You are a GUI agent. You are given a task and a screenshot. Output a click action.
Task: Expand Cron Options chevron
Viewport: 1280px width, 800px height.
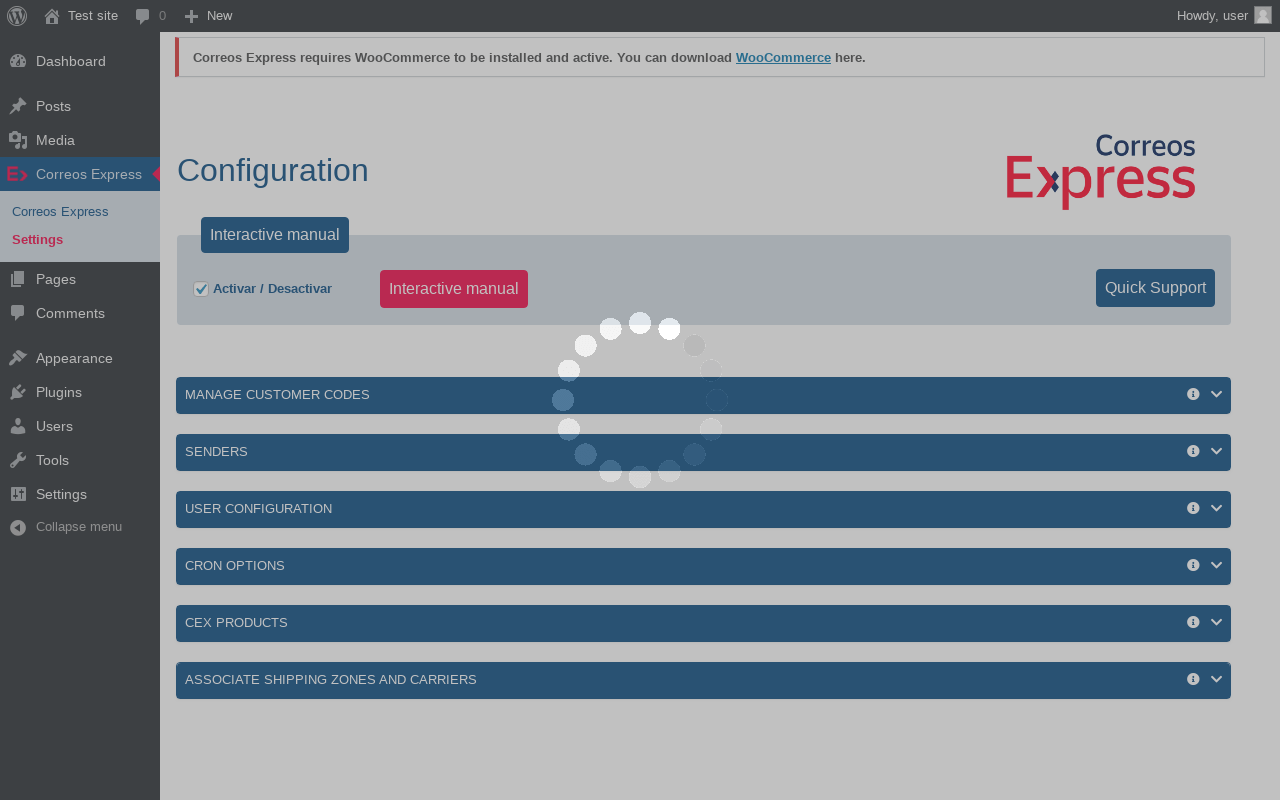coord(1217,565)
